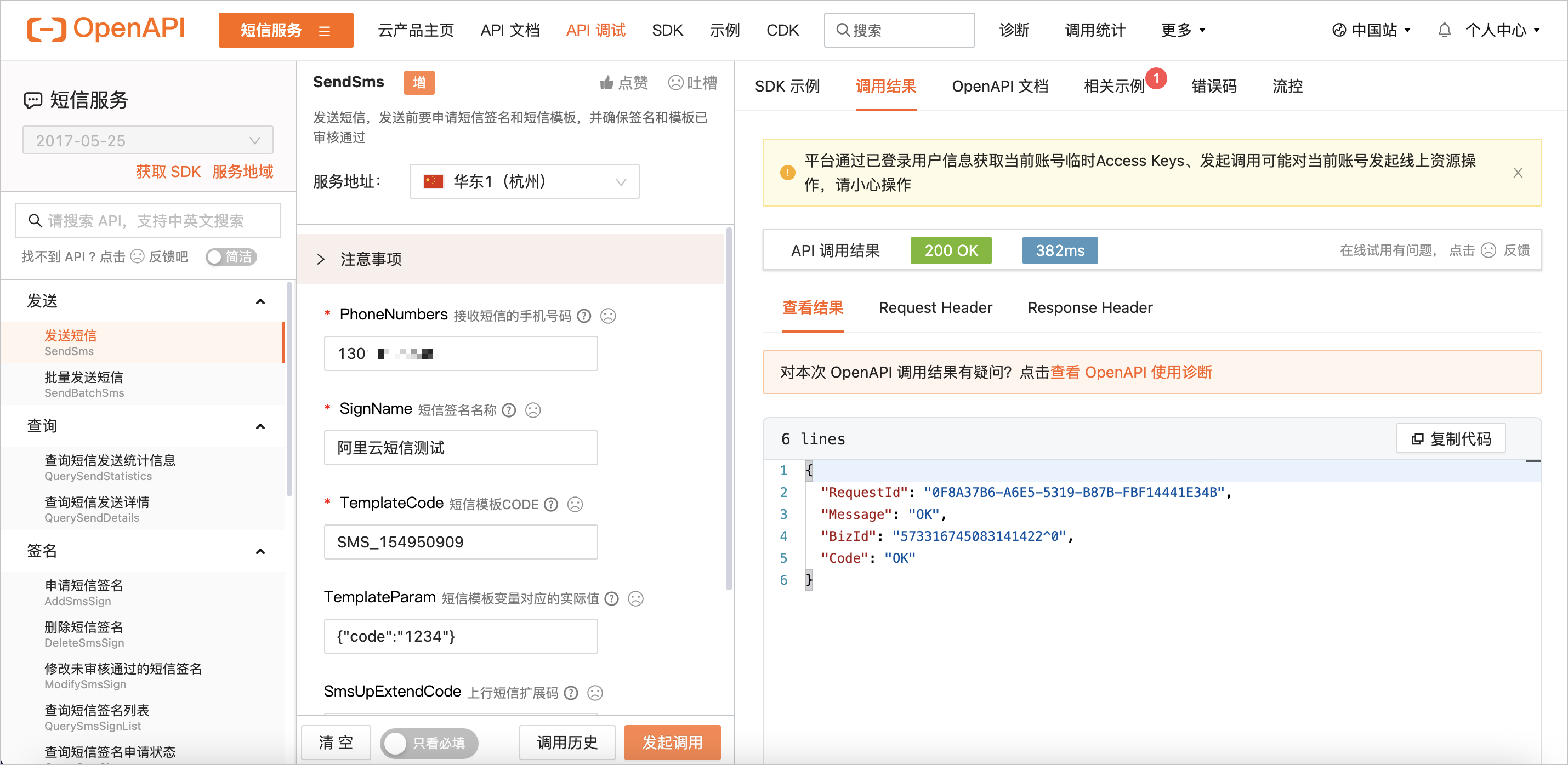This screenshot has width=1568, height=765.
Task: Click the feedback face in API result bar
Action: [1489, 251]
